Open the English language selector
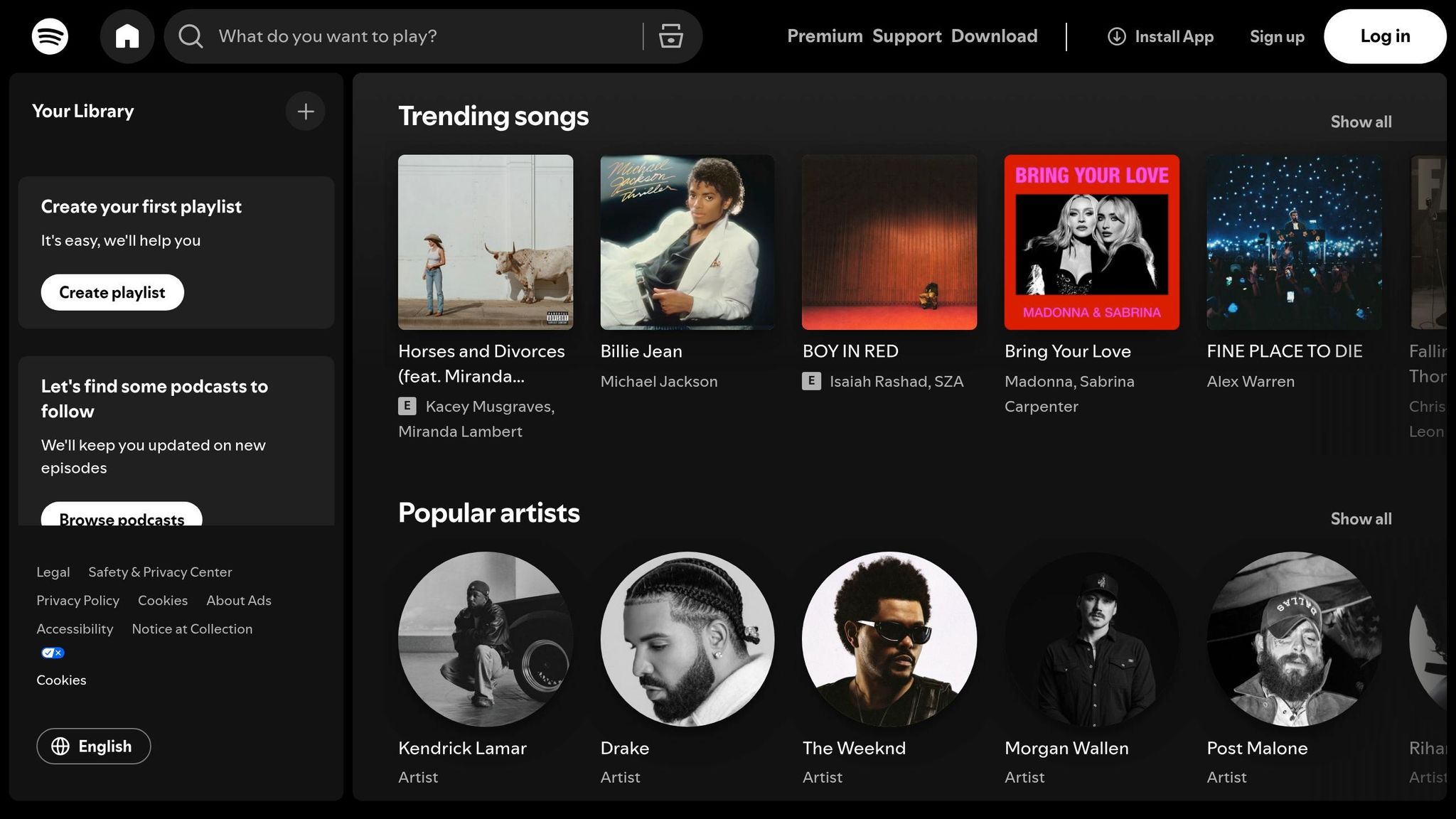 tap(94, 746)
